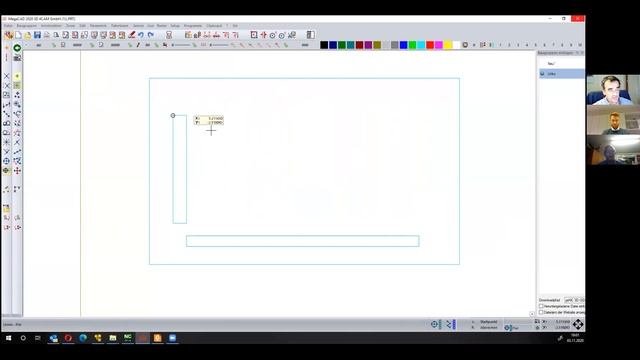Screen dimensions: 640x360
Task: Open the Windows Start menu
Action: tap(8, 338)
